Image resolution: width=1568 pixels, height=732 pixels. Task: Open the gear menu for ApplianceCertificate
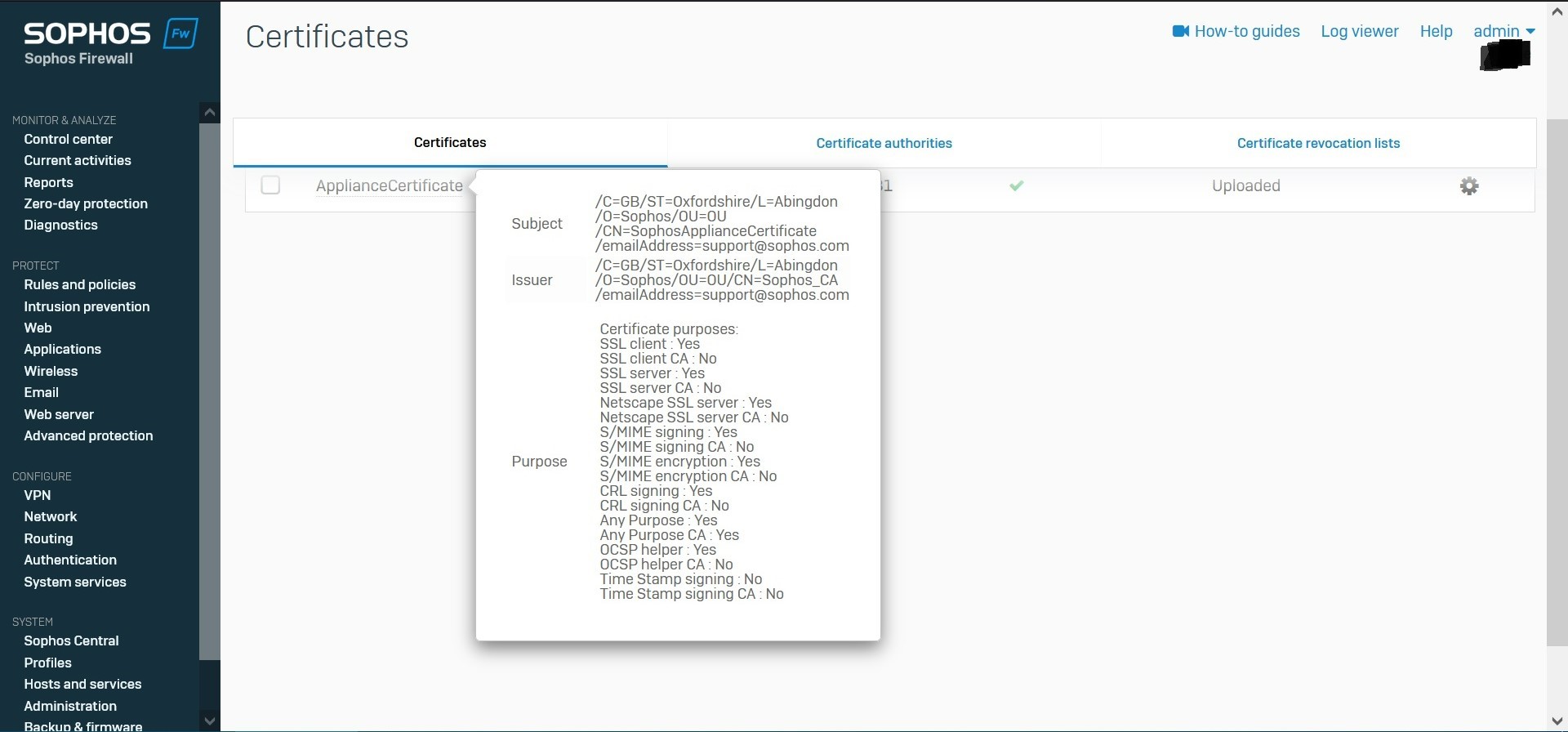(1469, 186)
